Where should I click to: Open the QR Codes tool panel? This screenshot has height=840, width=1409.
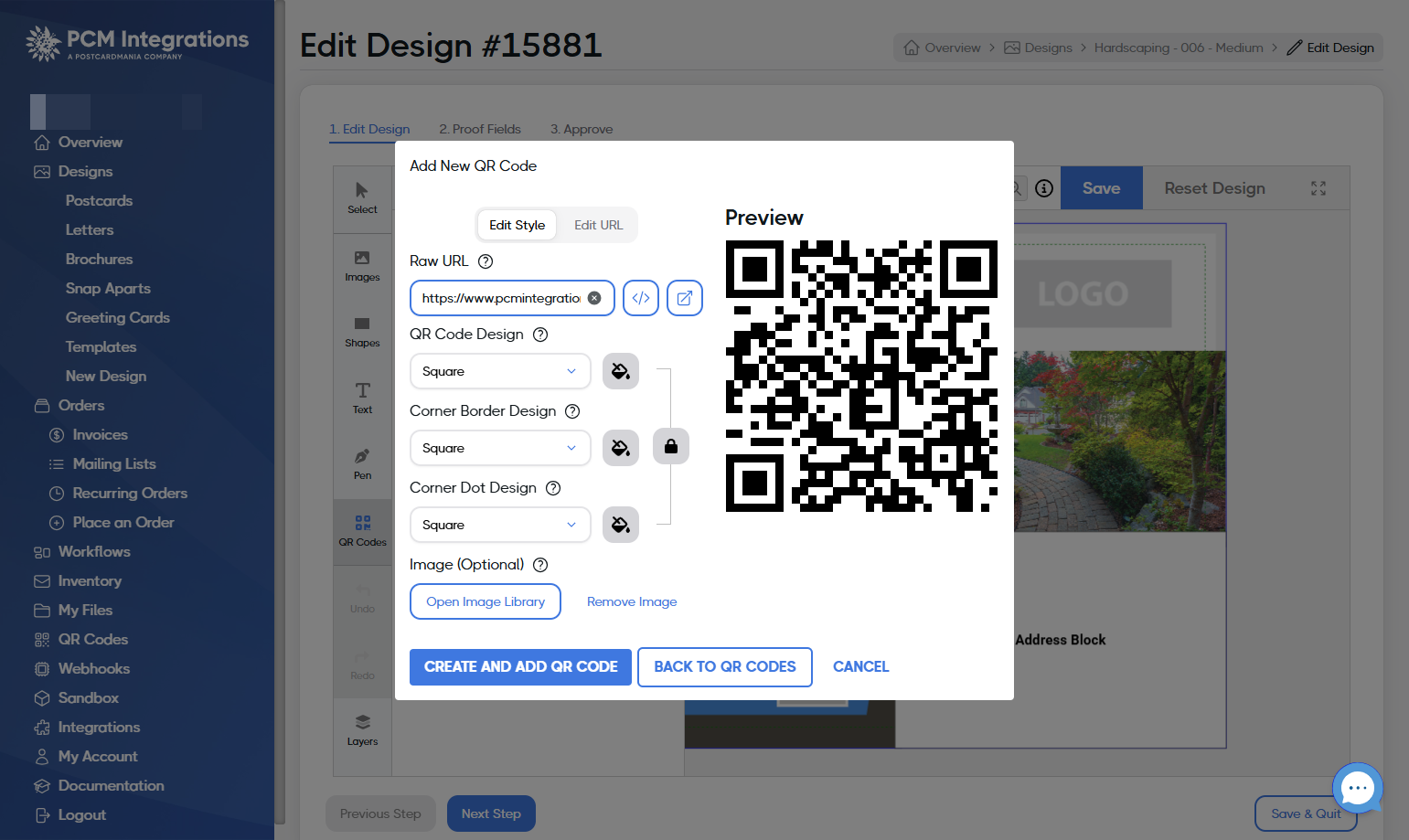click(362, 531)
